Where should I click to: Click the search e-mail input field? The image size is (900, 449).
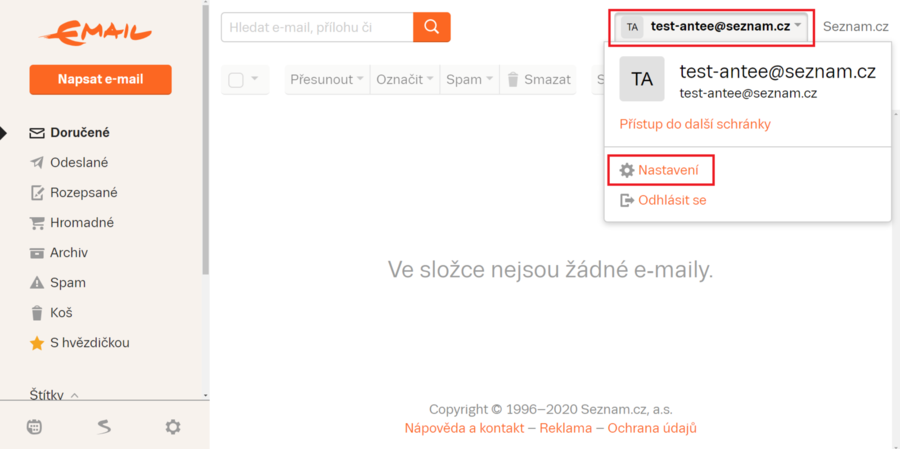[x=317, y=27]
